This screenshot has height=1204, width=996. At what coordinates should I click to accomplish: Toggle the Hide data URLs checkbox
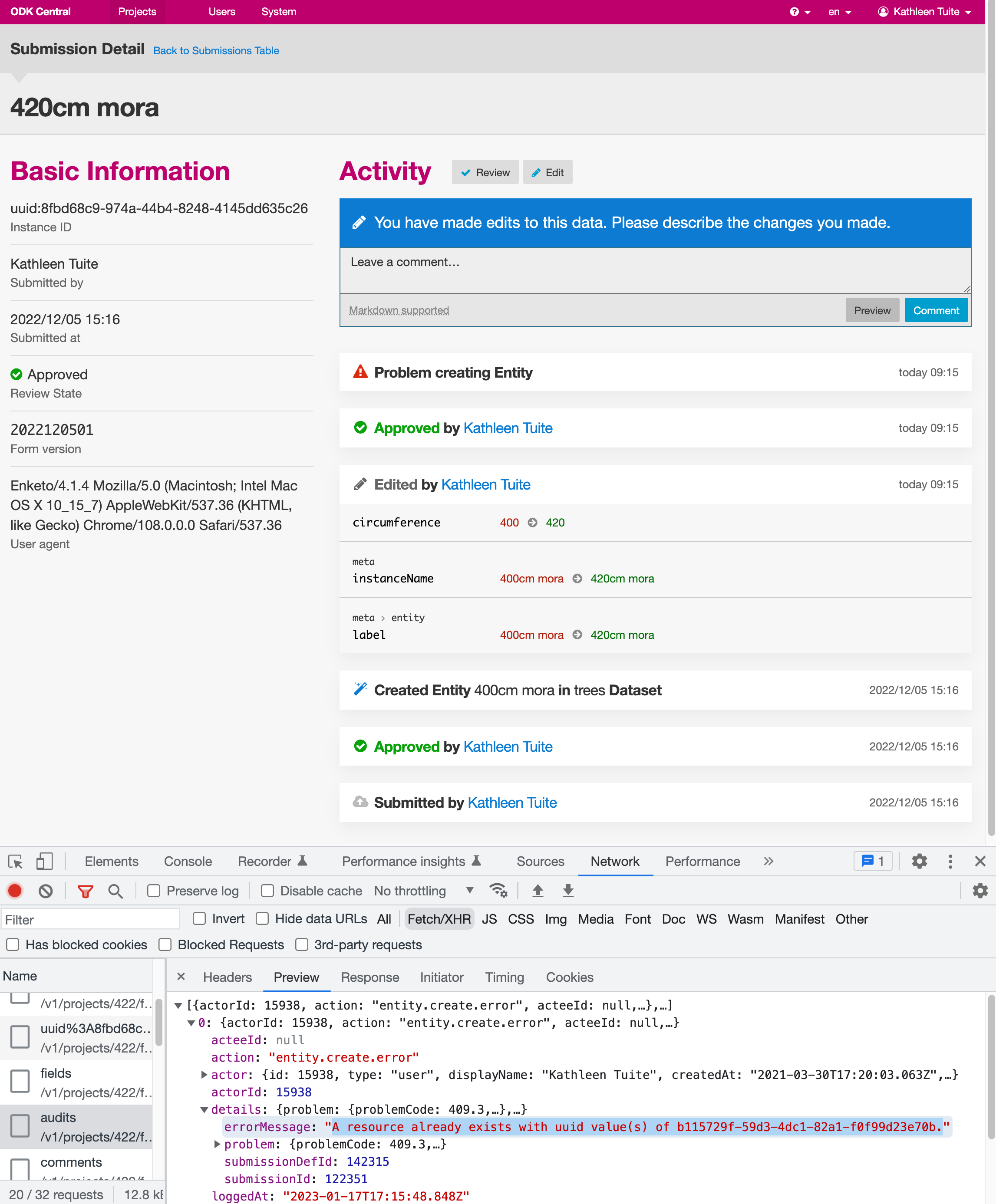pos(263,918)
